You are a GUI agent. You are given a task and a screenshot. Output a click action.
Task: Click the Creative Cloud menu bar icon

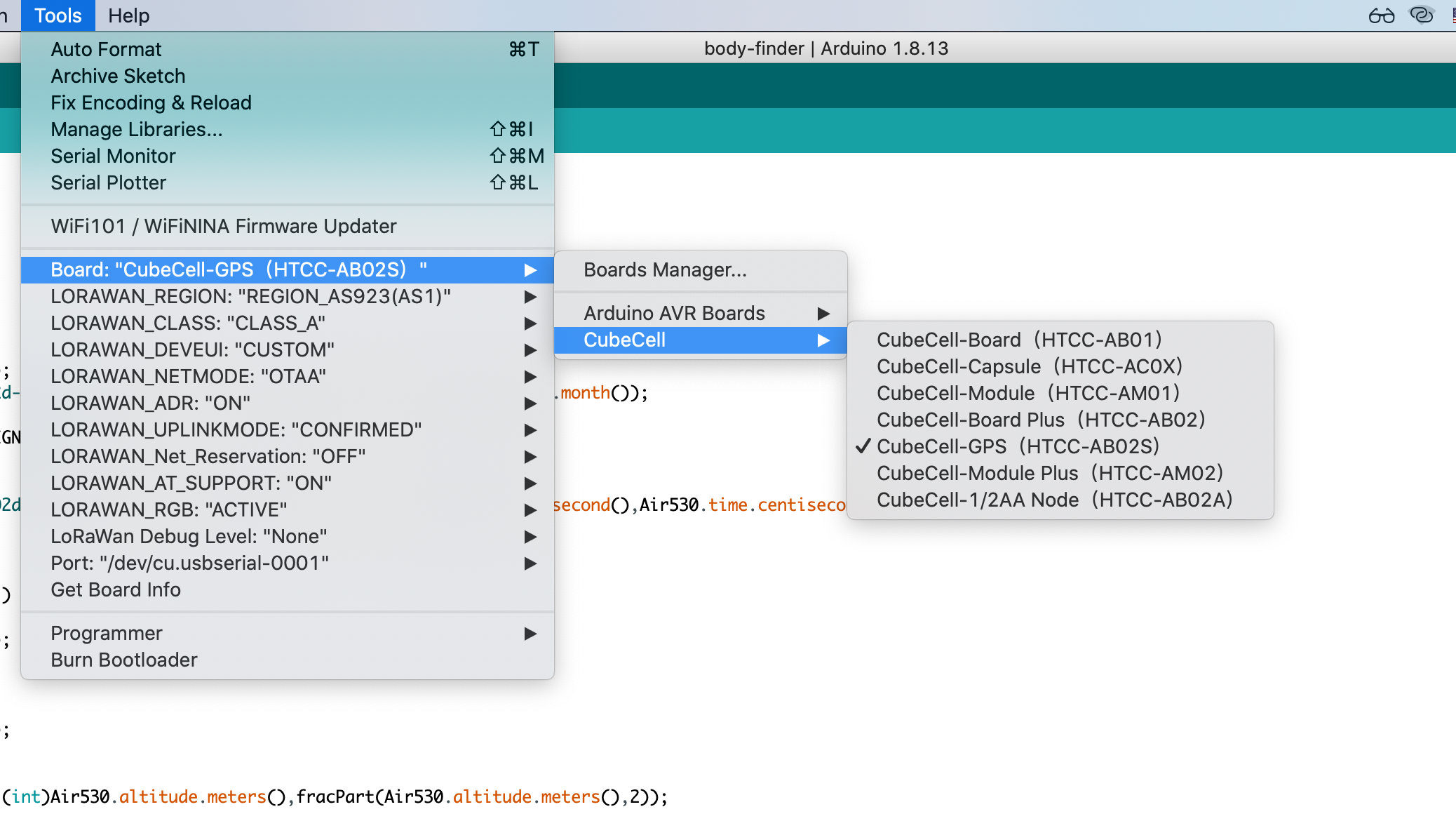click(1422, 15)
